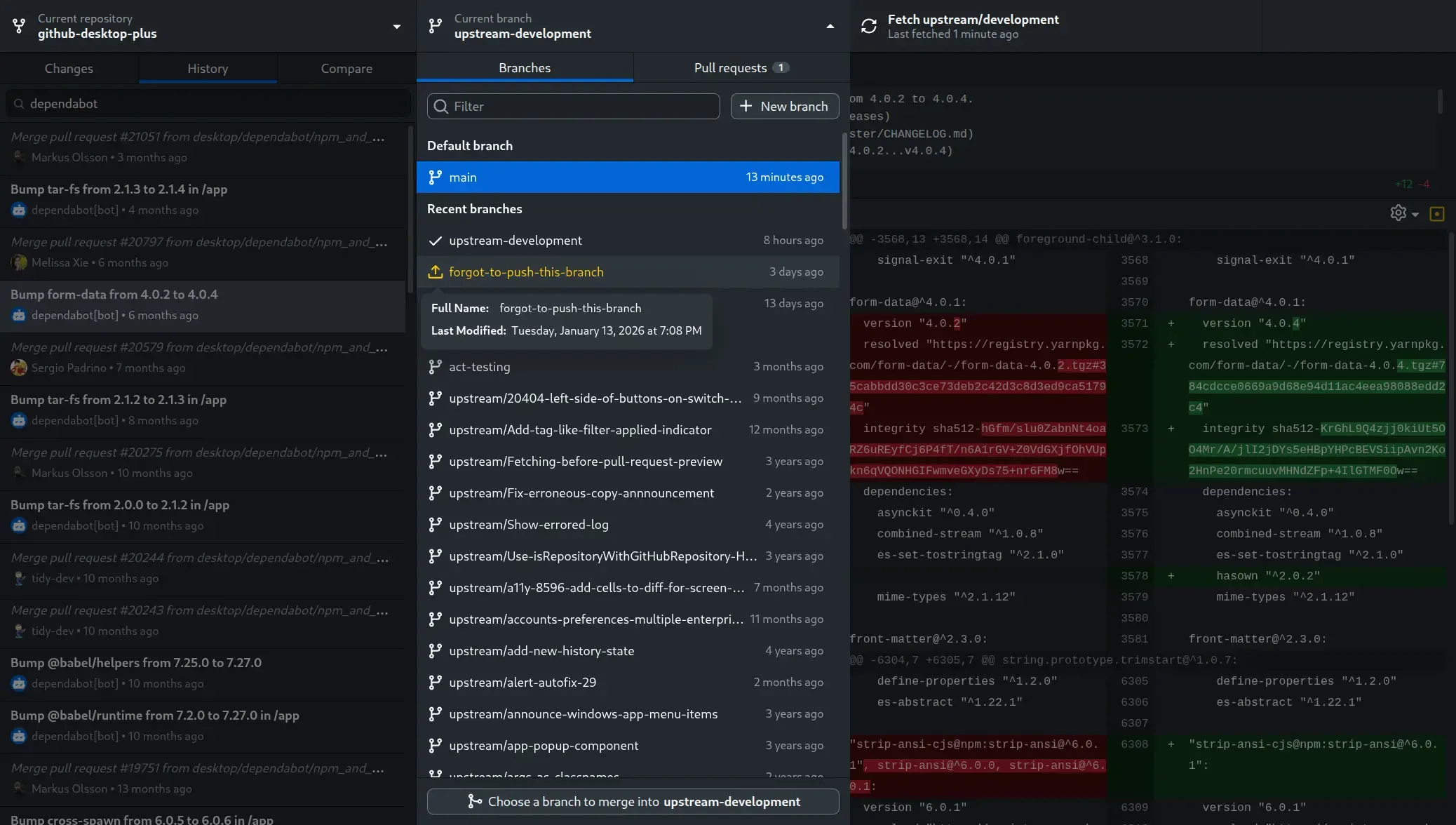Image resolution: width=1456 pixels, height=825 pixels.
Task: Collapse the Current branch dropdown
Action: coord(830,27)
